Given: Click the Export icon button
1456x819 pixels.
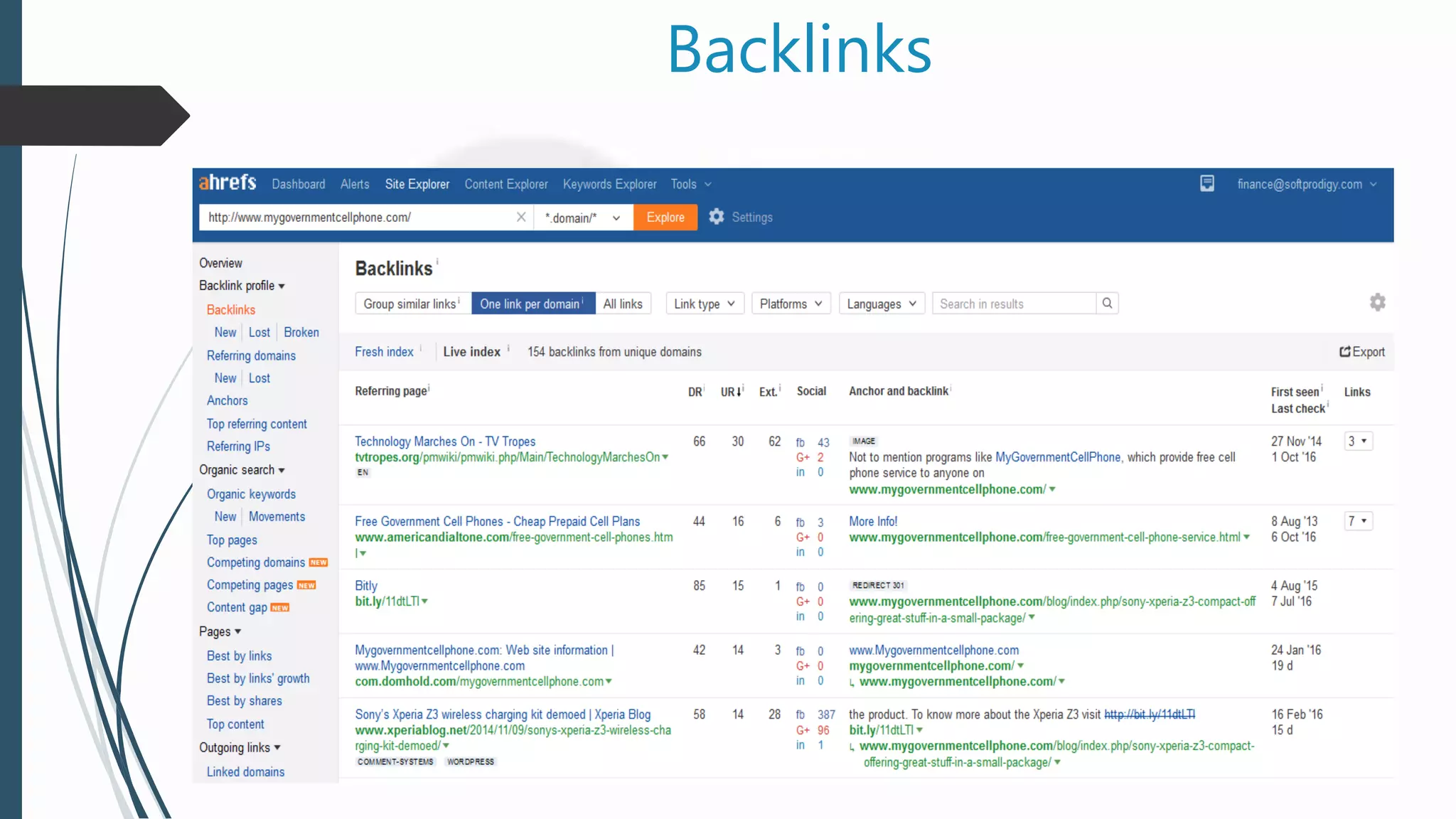Looking at the screenshot, I should [1362, 352].
